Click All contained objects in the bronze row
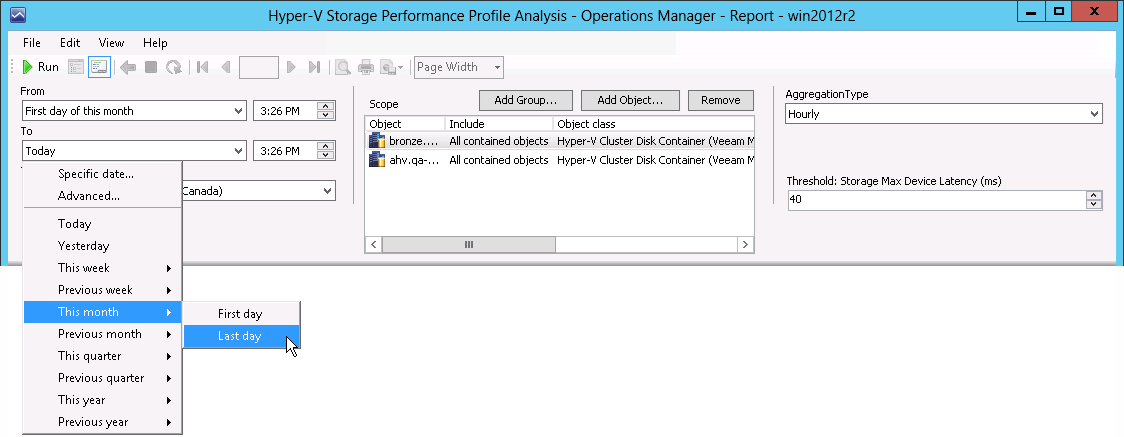This screenshot has height=437, width=1124. coord(499,141)
